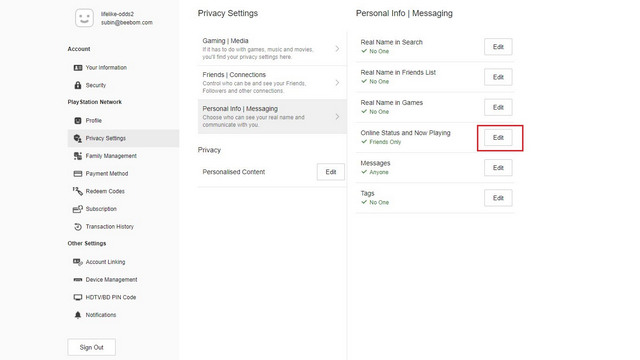Click the Online Status and Now Playing label
This screenshot has width=640, height=360.
(x=405, y=133)
